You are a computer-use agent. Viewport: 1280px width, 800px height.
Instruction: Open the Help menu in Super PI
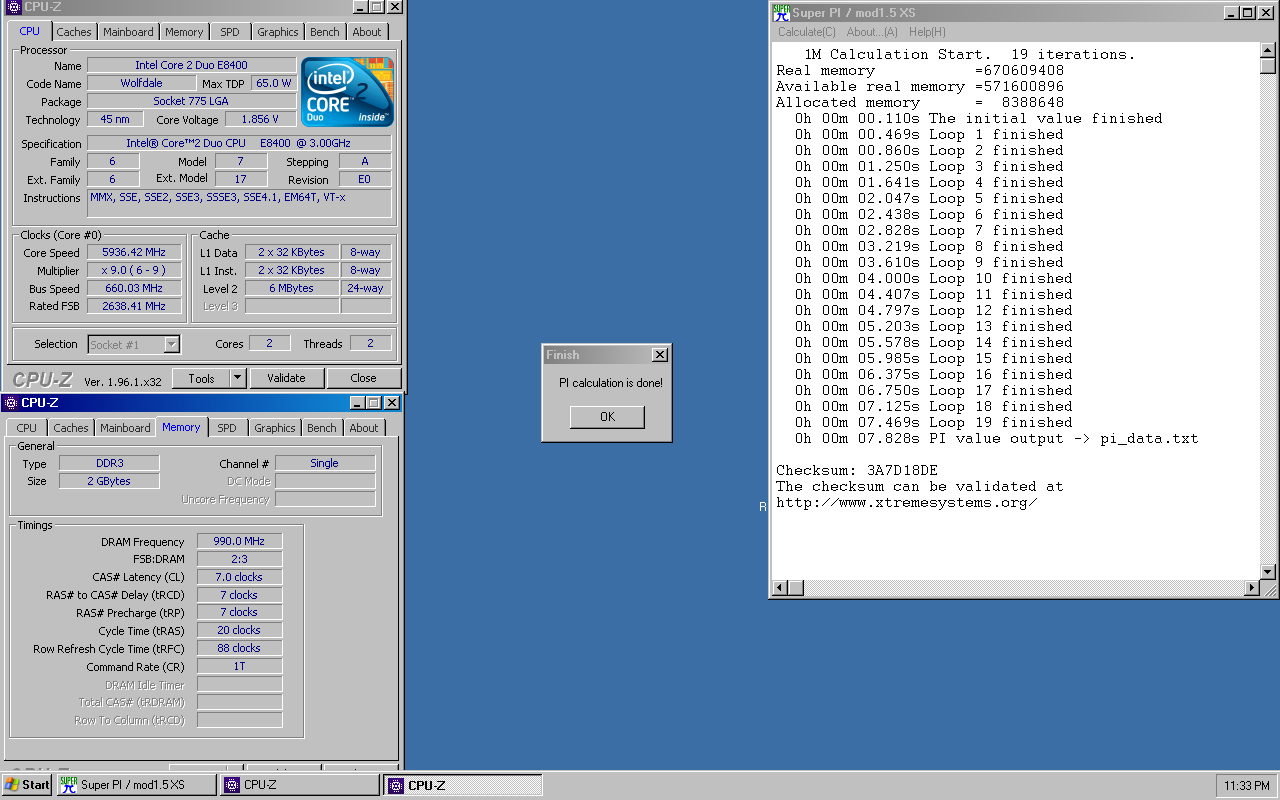point(927,32)
